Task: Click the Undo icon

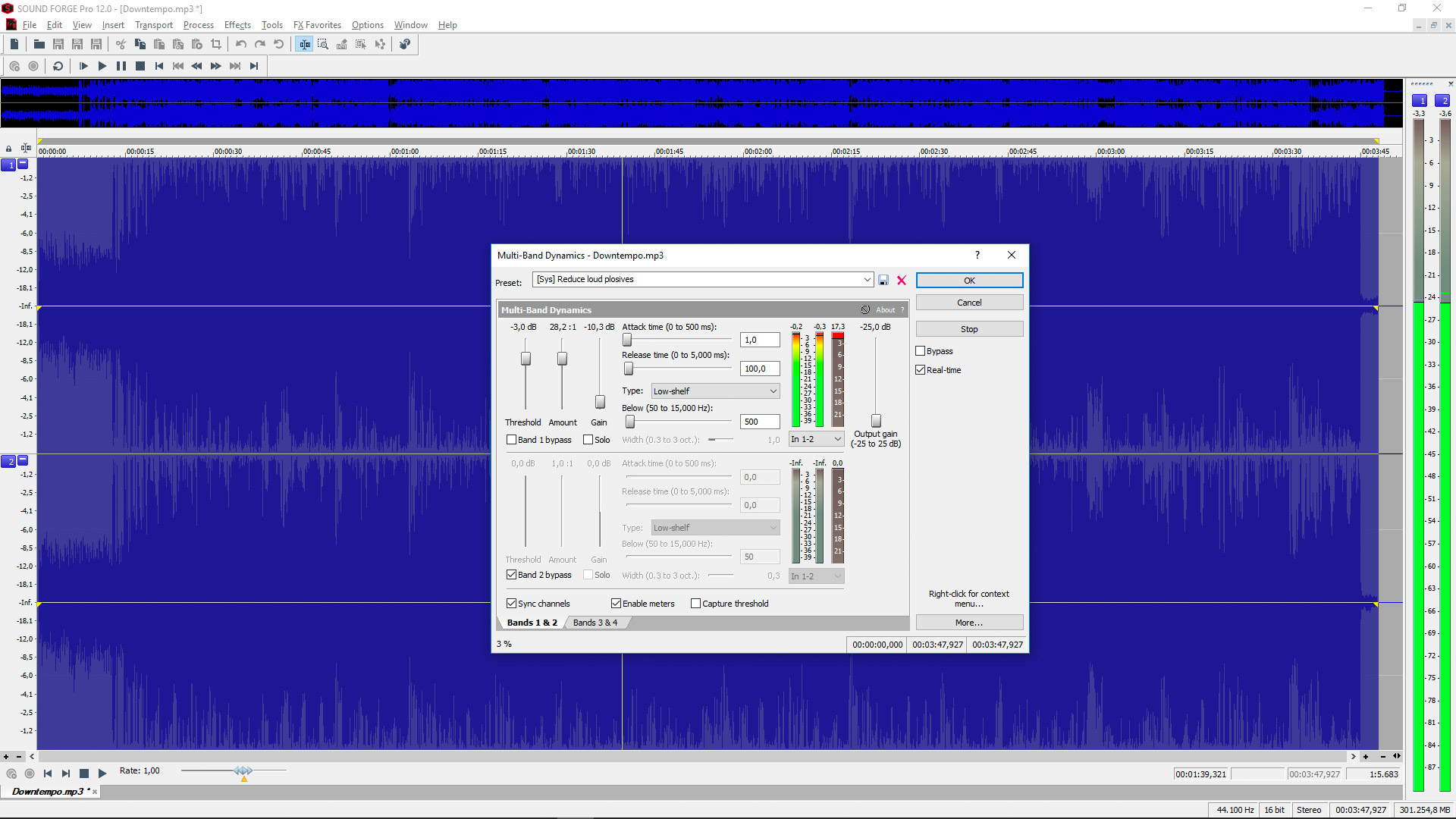Action: point(241,44)
